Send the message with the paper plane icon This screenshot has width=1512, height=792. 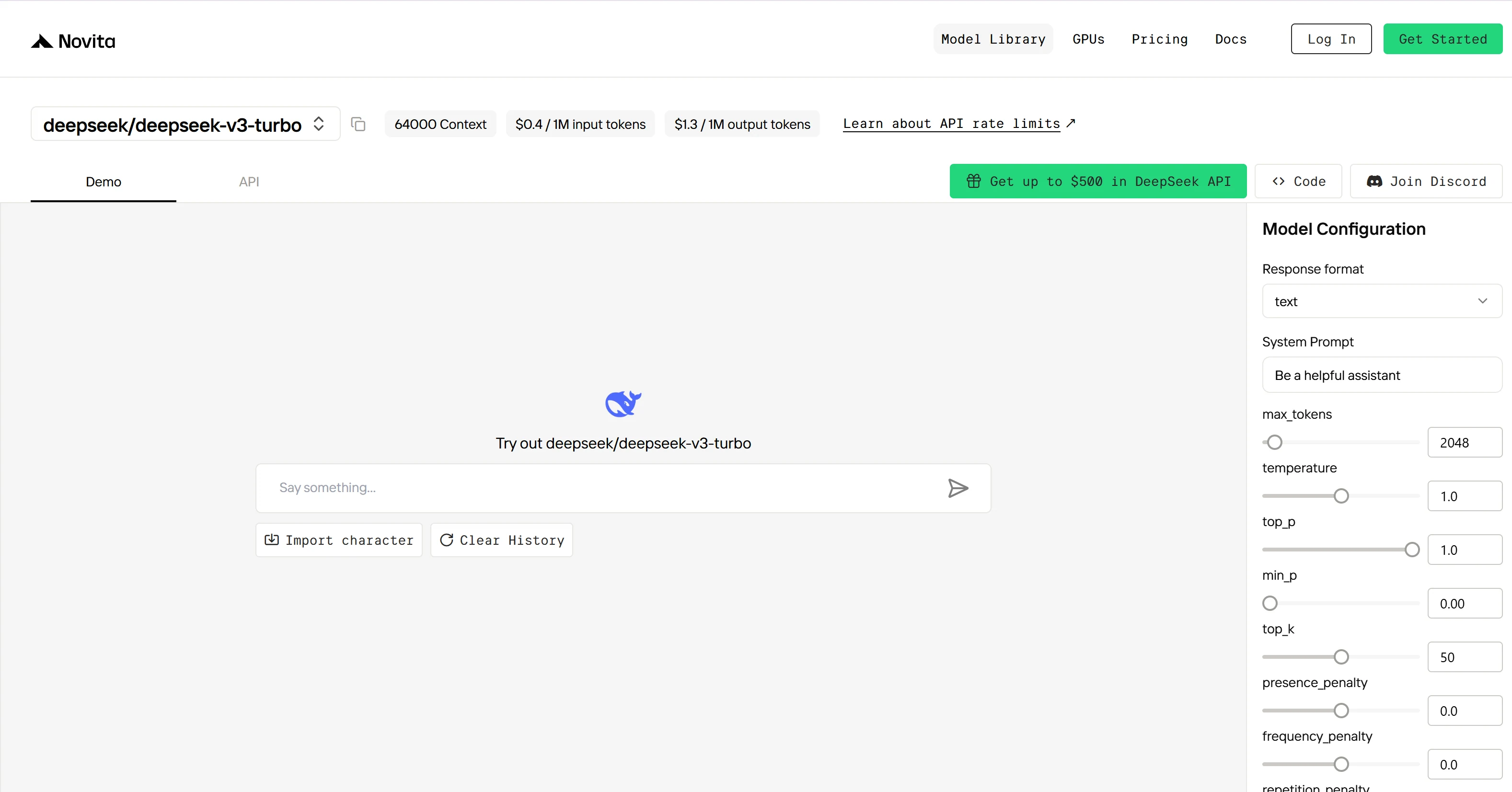[x=958, y=488]
